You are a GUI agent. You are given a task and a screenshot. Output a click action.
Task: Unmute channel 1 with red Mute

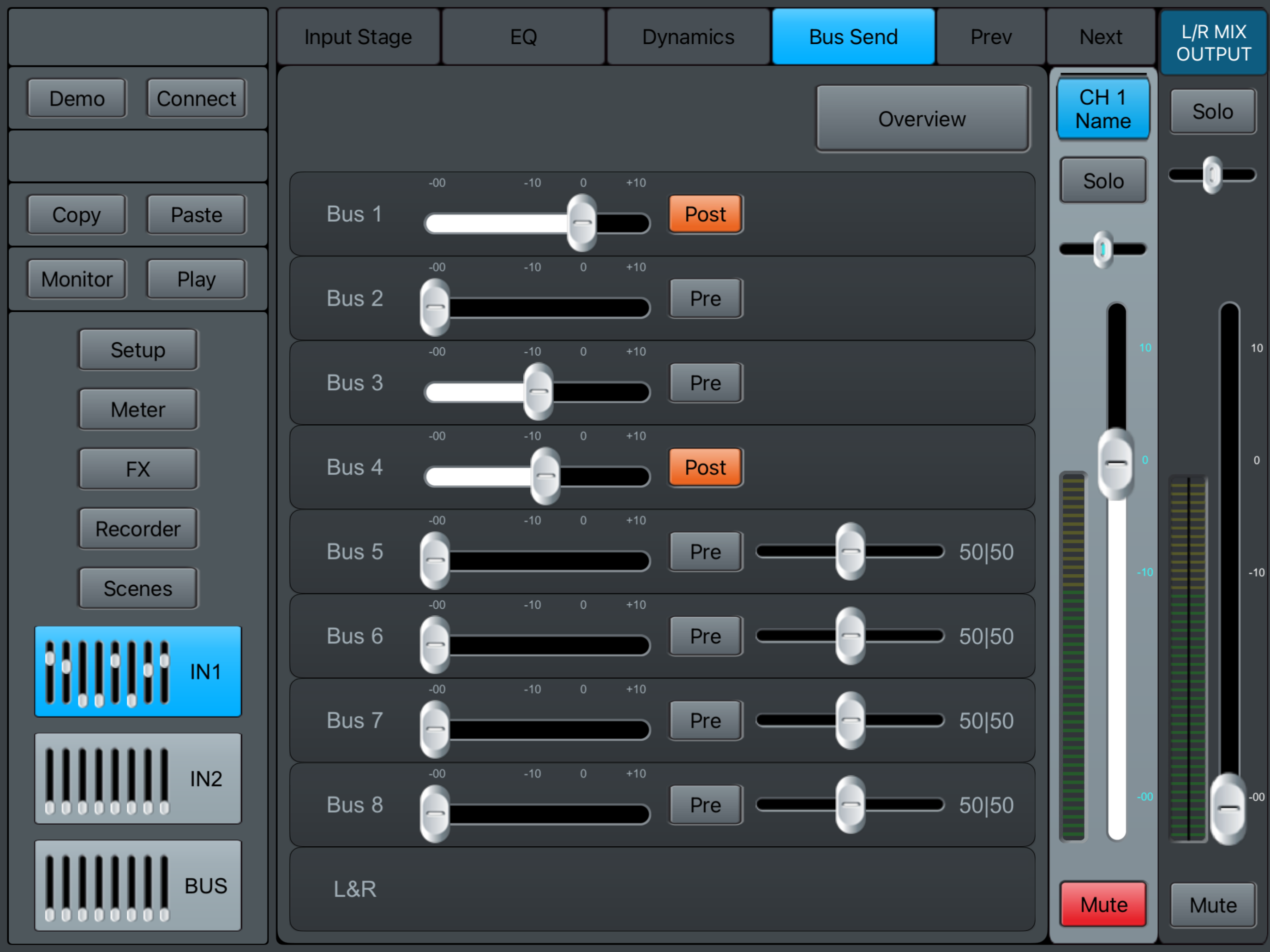1103,904
